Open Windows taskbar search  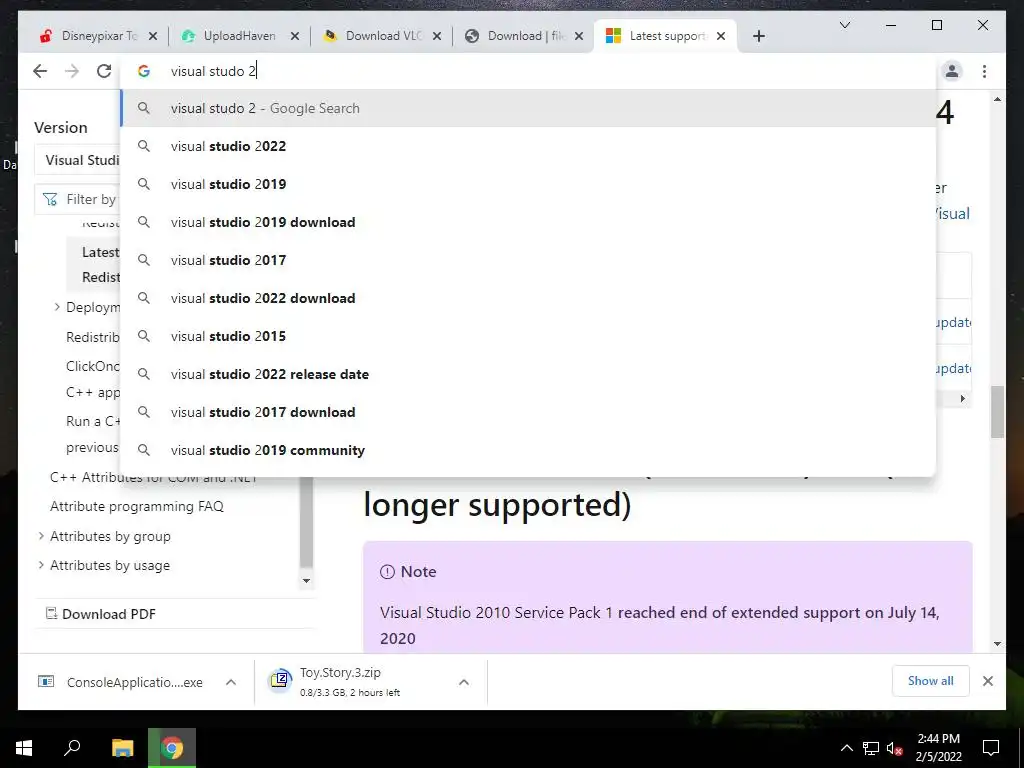tap(72, 748)
